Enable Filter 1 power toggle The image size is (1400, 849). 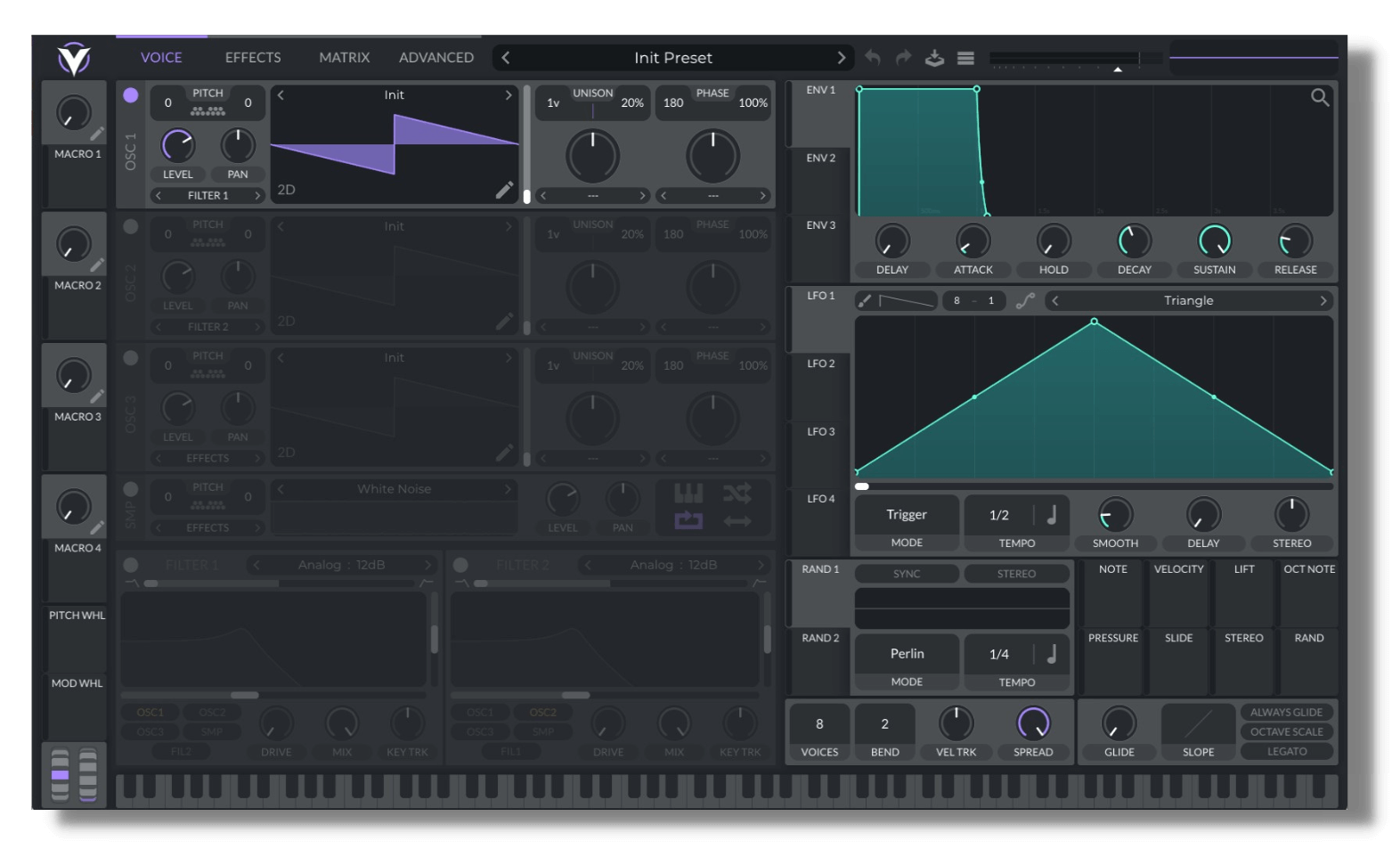click(x=131, y=565)
